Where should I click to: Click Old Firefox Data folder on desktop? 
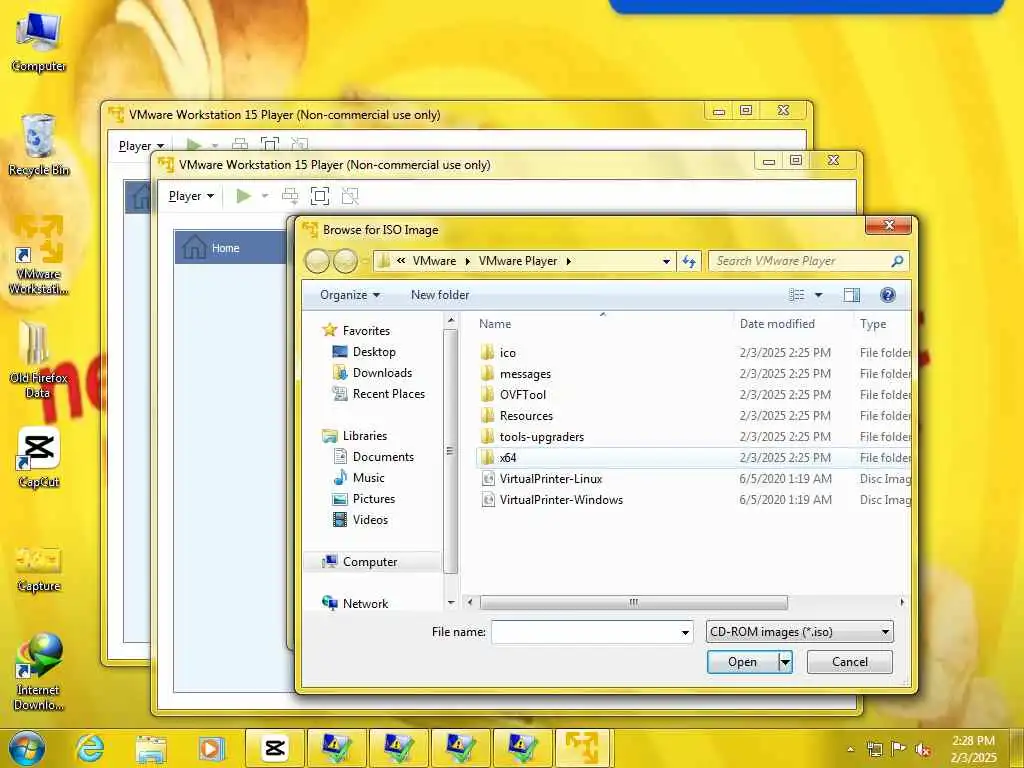pyautogui.click(x=39, y=359)
